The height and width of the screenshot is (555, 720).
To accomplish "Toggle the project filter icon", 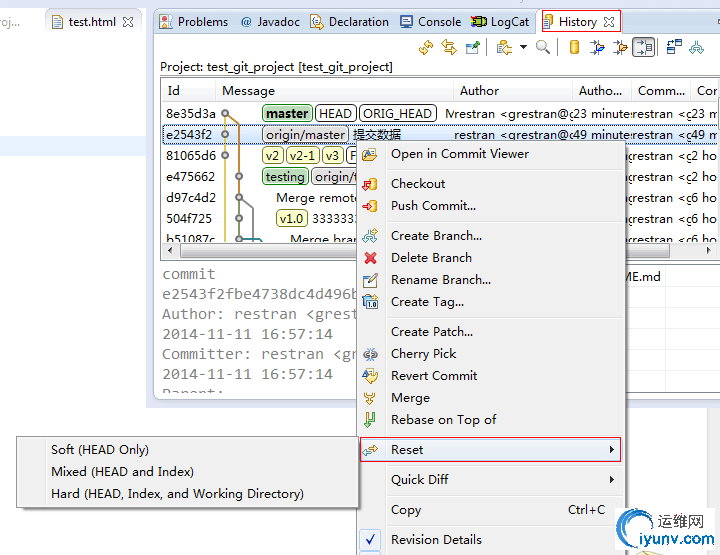I will click(x=597, y=47).
